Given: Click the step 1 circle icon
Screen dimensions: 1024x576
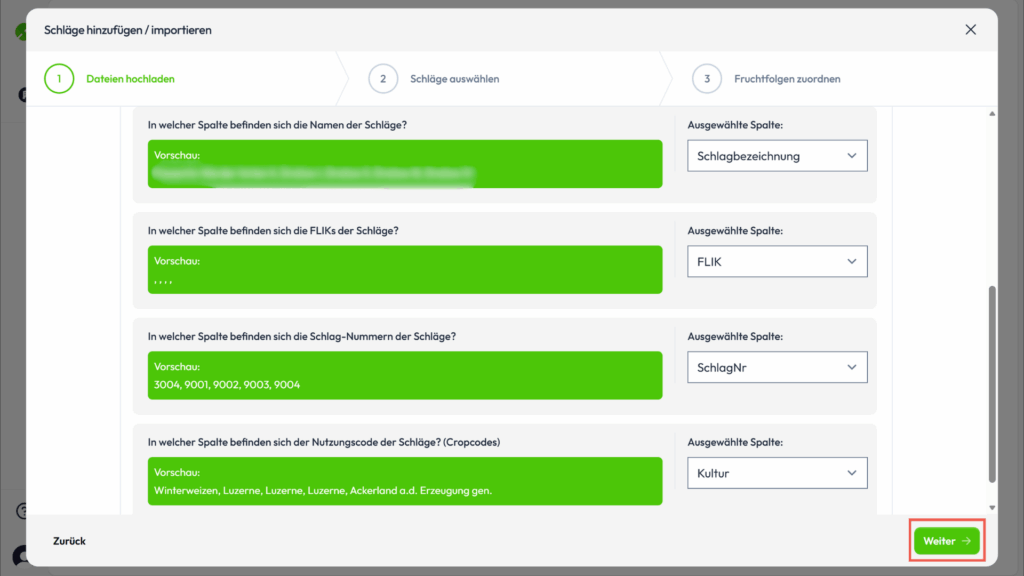Looking at the screenshot, I should (x=59, y=78).
